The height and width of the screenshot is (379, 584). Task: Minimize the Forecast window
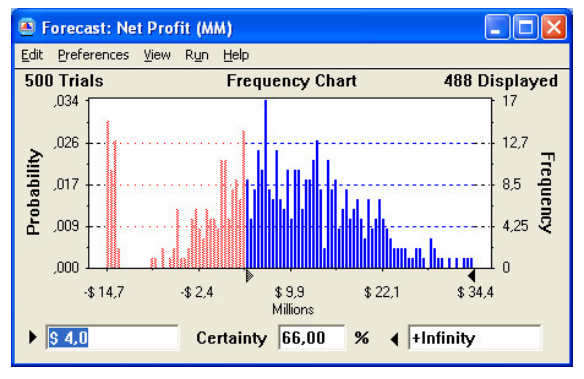[x=497, y=27]
